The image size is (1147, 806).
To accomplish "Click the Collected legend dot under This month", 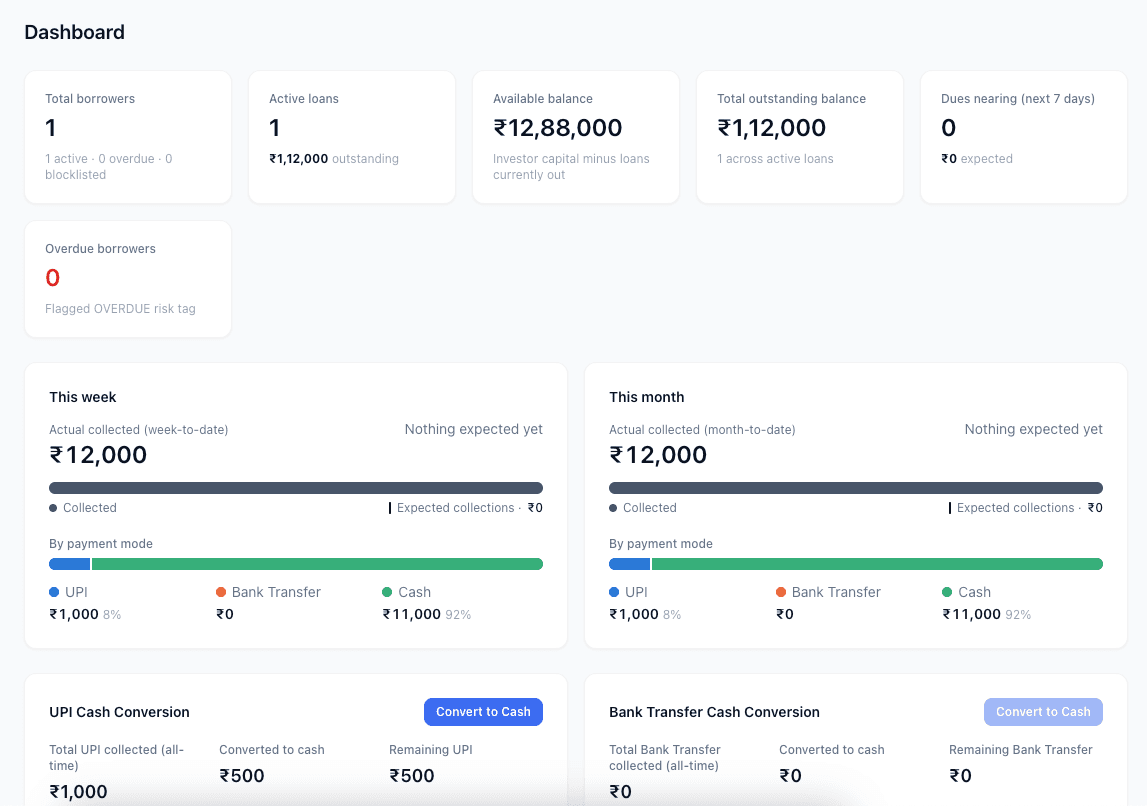I will point(613,508).
